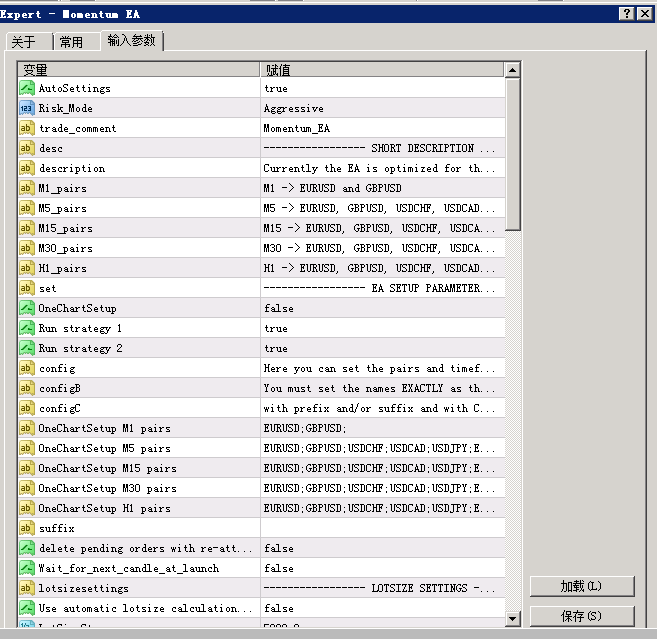657x639 pixels.
Task: Click the Wait_for_next_candle_at_launch row icon
Action: click(27, 568)
